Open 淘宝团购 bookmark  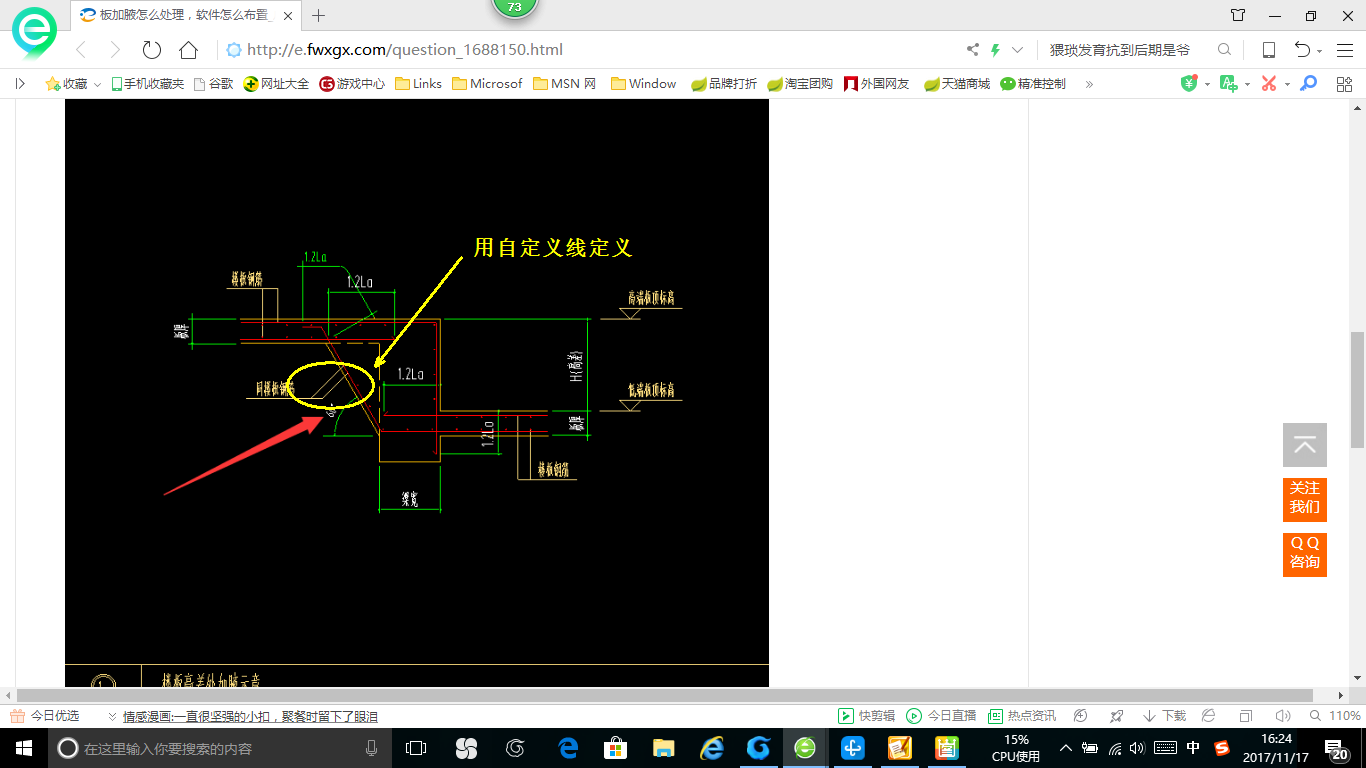[800, 84]
